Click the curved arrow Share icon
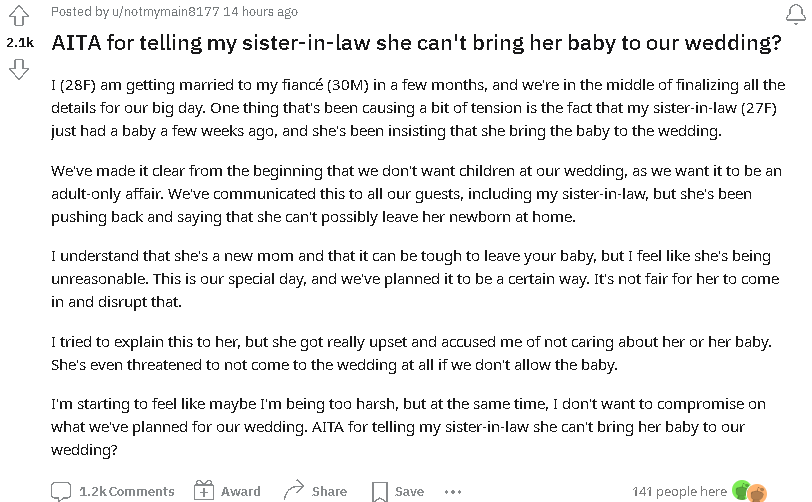 click(294, 490)
